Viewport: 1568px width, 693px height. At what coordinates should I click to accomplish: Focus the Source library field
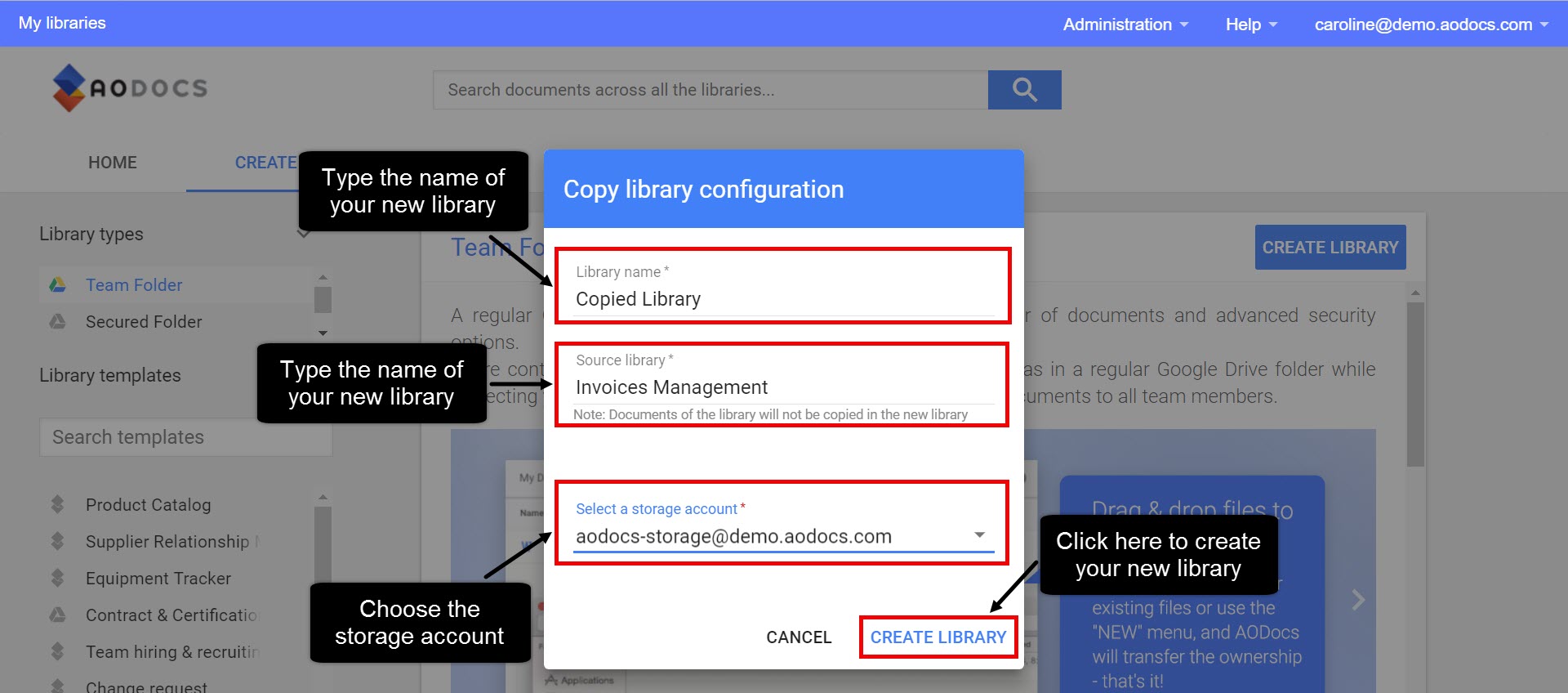click(x=783, y=387)
